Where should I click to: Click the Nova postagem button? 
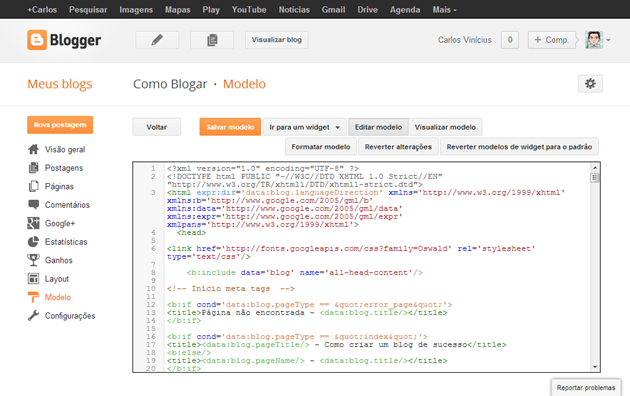coord(60,125)
